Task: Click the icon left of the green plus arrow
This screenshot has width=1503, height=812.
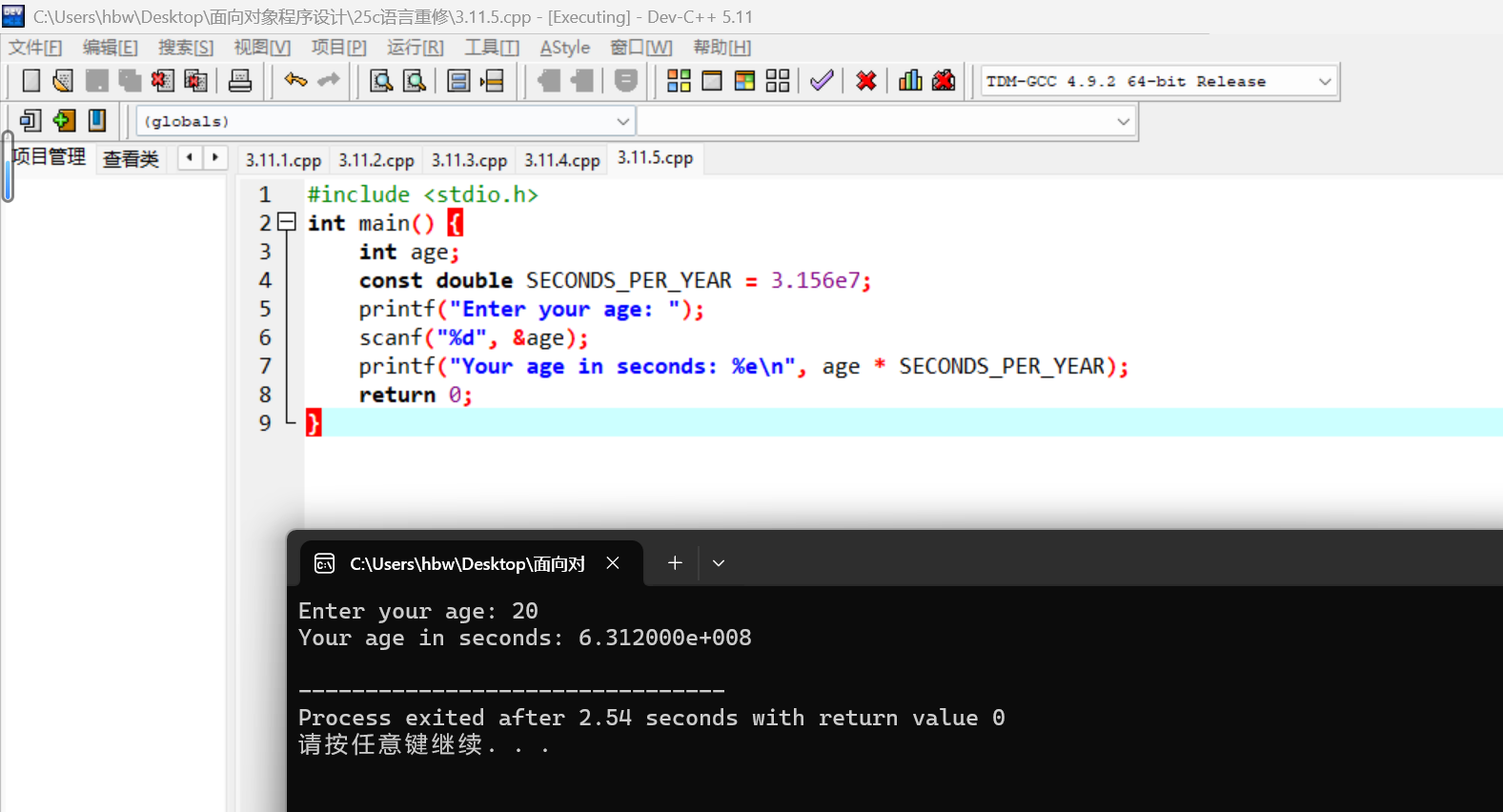Action: 30,120
